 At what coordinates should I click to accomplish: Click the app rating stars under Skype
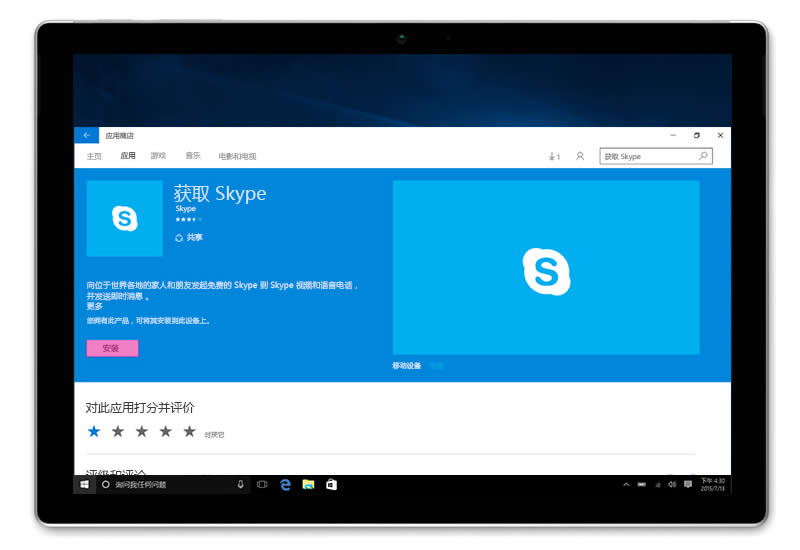(189, 219)
